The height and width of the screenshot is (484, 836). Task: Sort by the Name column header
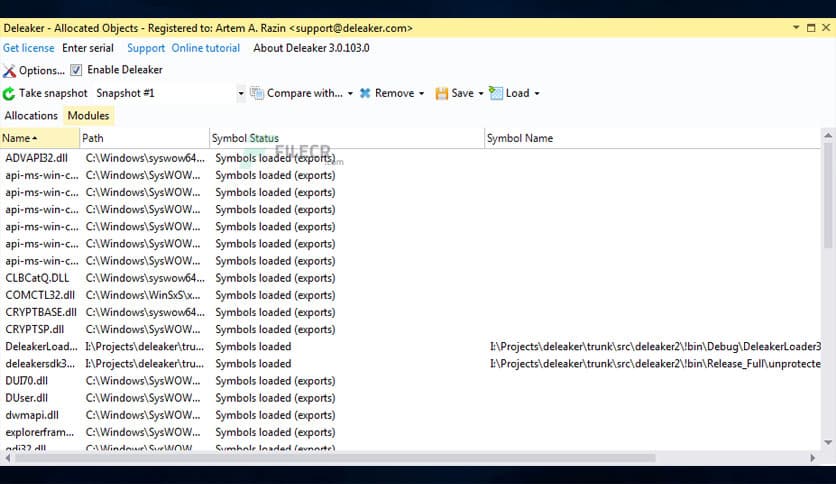click(x=20, y=138)
